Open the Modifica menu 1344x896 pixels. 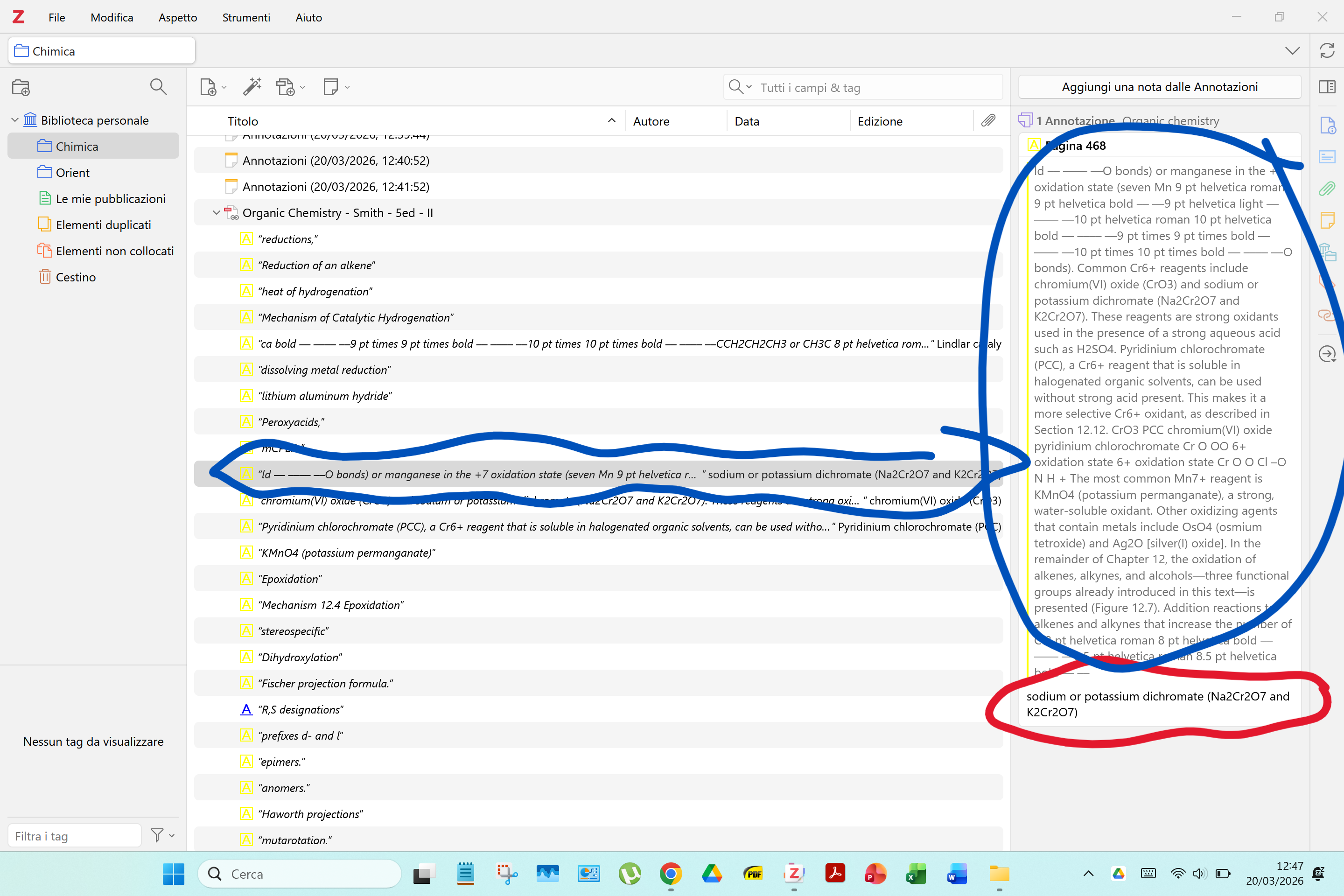tap(112, 18)
